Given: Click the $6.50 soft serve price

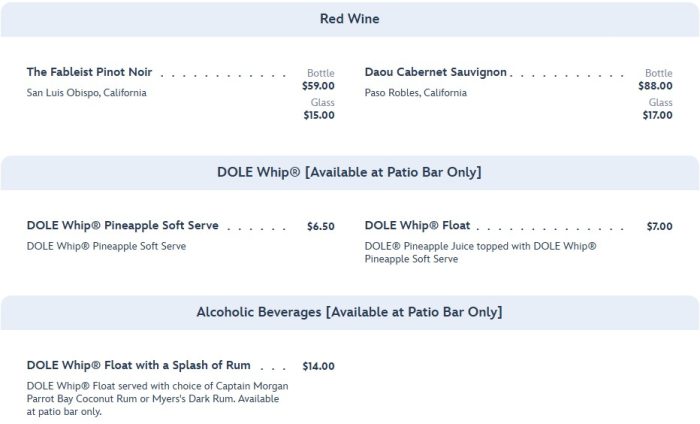Looking at the screenshot, I should click(320, 227).
